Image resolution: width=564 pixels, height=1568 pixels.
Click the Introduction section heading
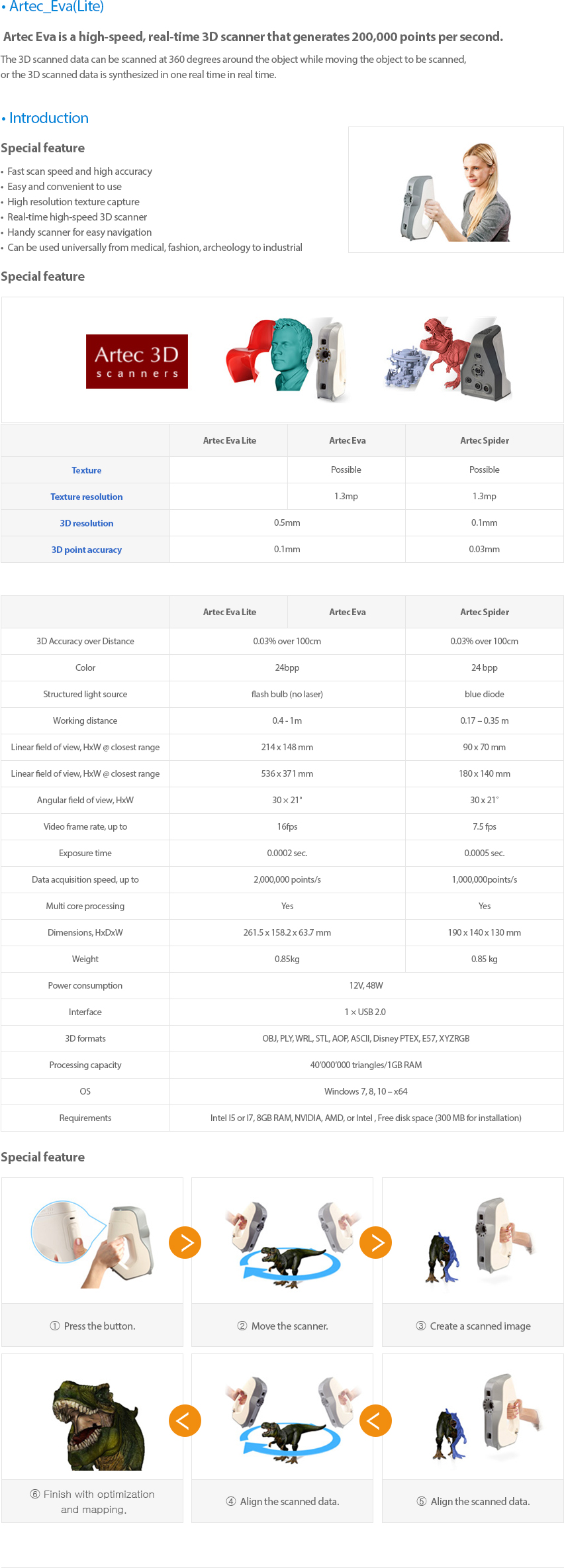point(45,118)
